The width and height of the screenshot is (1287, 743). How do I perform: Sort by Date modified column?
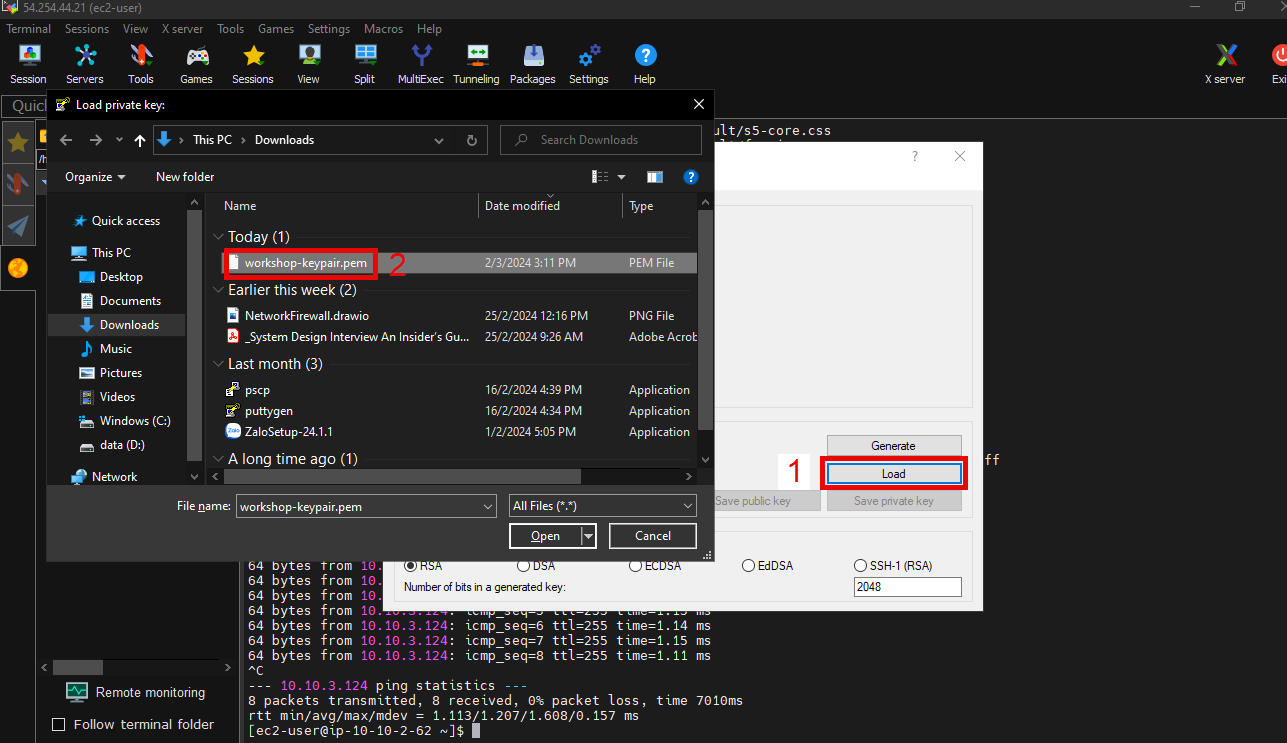pyautogui.click(x=522, y=206)
